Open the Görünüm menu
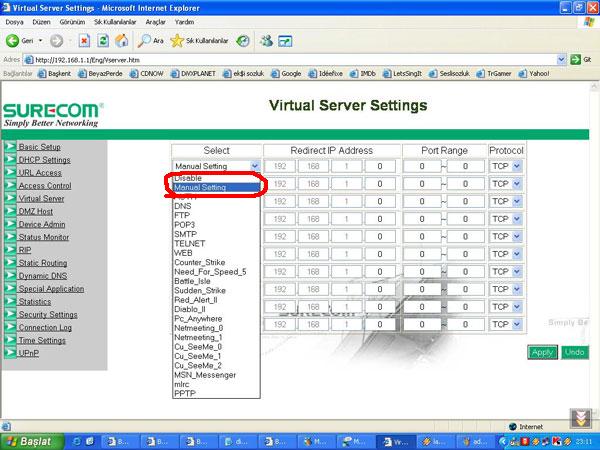Image resolution: width=600 pixels, height=450 pixels. point(72,22)
